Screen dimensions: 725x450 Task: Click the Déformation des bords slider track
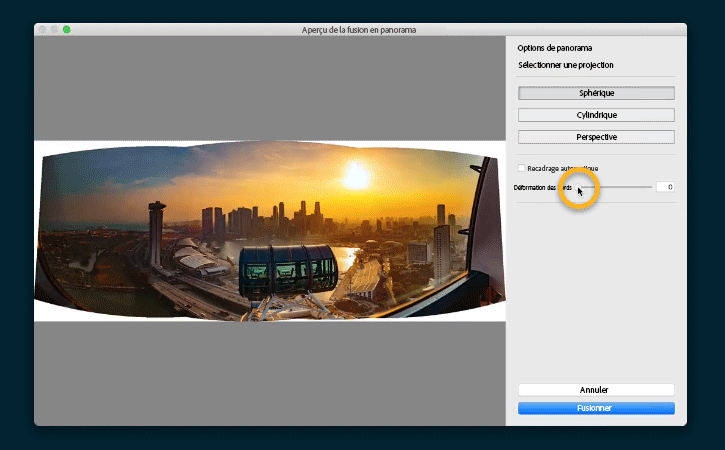[x=615, y=187]
